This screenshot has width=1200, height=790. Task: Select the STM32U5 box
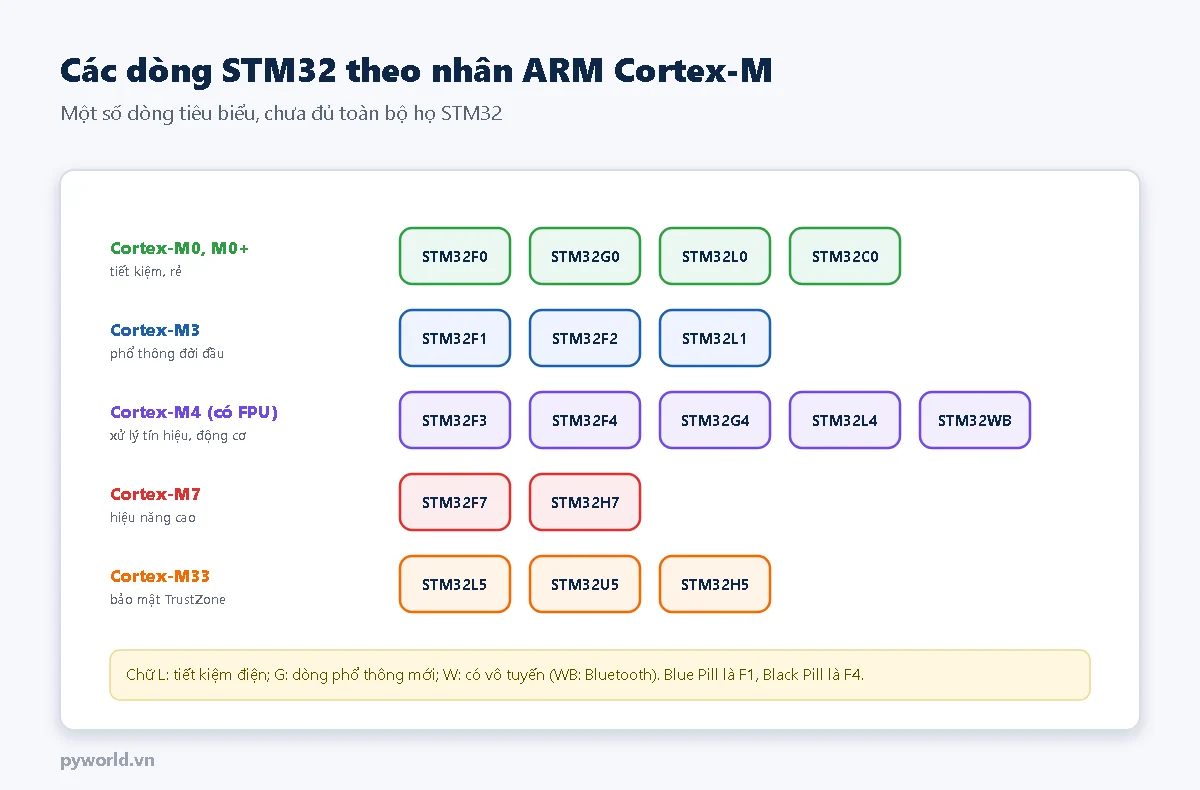585,584
